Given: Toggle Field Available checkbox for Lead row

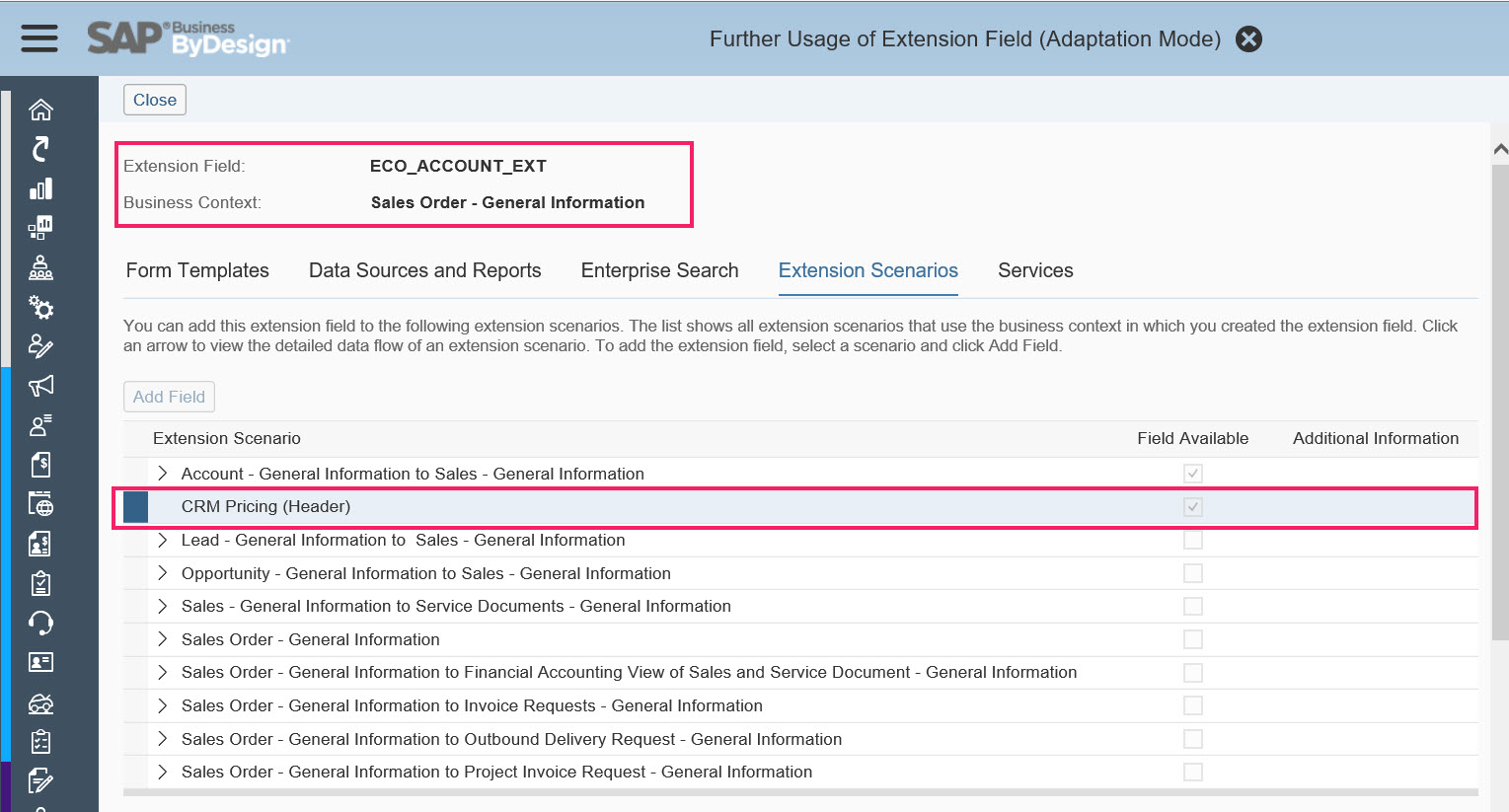Looking at the screenshot, I should 1193,540.
